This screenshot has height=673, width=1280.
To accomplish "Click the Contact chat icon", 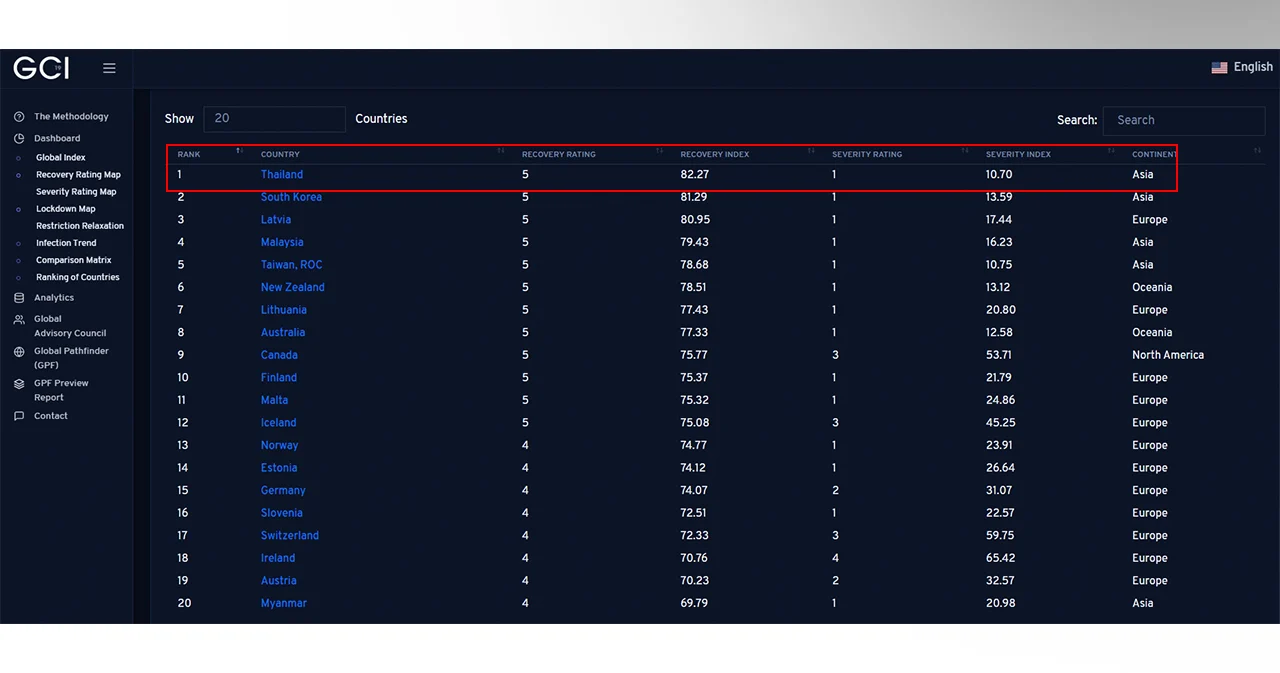I will click(19, 416).
